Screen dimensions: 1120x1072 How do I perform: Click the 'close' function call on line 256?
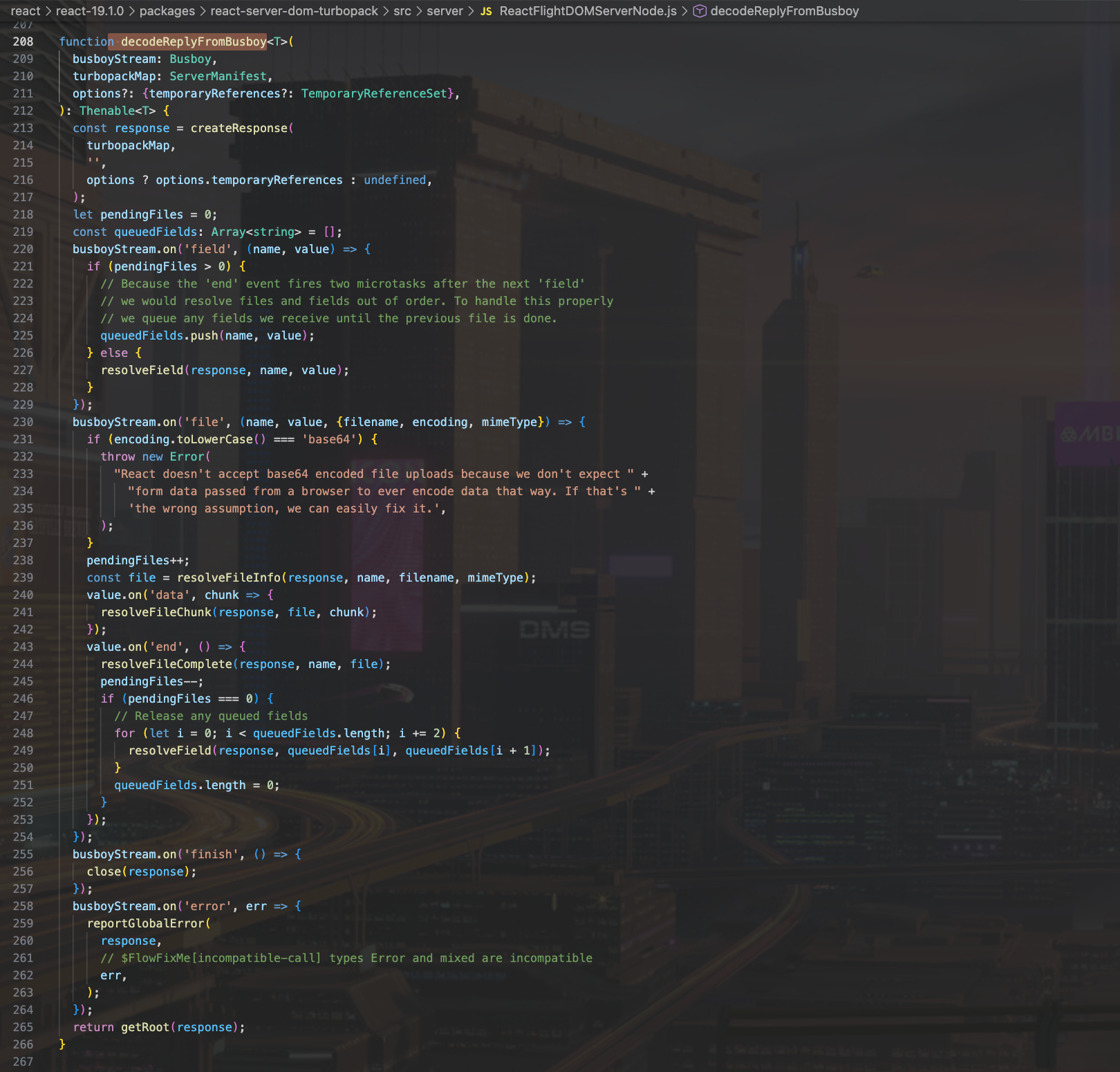(104, 871)
